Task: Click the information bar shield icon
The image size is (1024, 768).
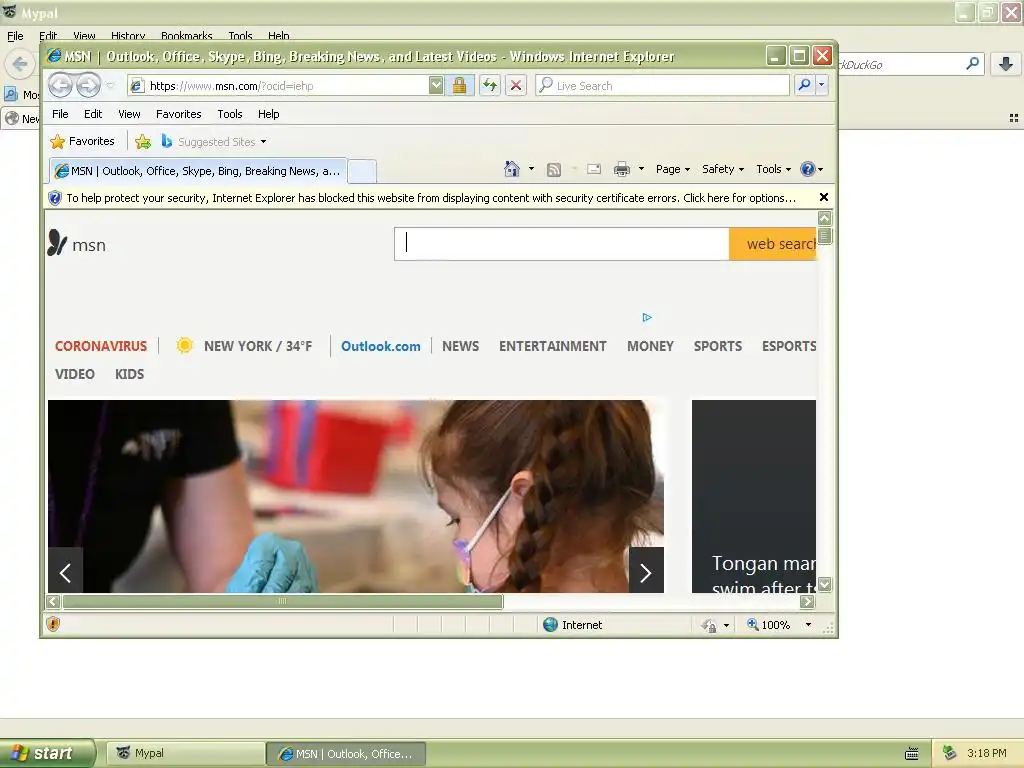Action: (55, 198)
